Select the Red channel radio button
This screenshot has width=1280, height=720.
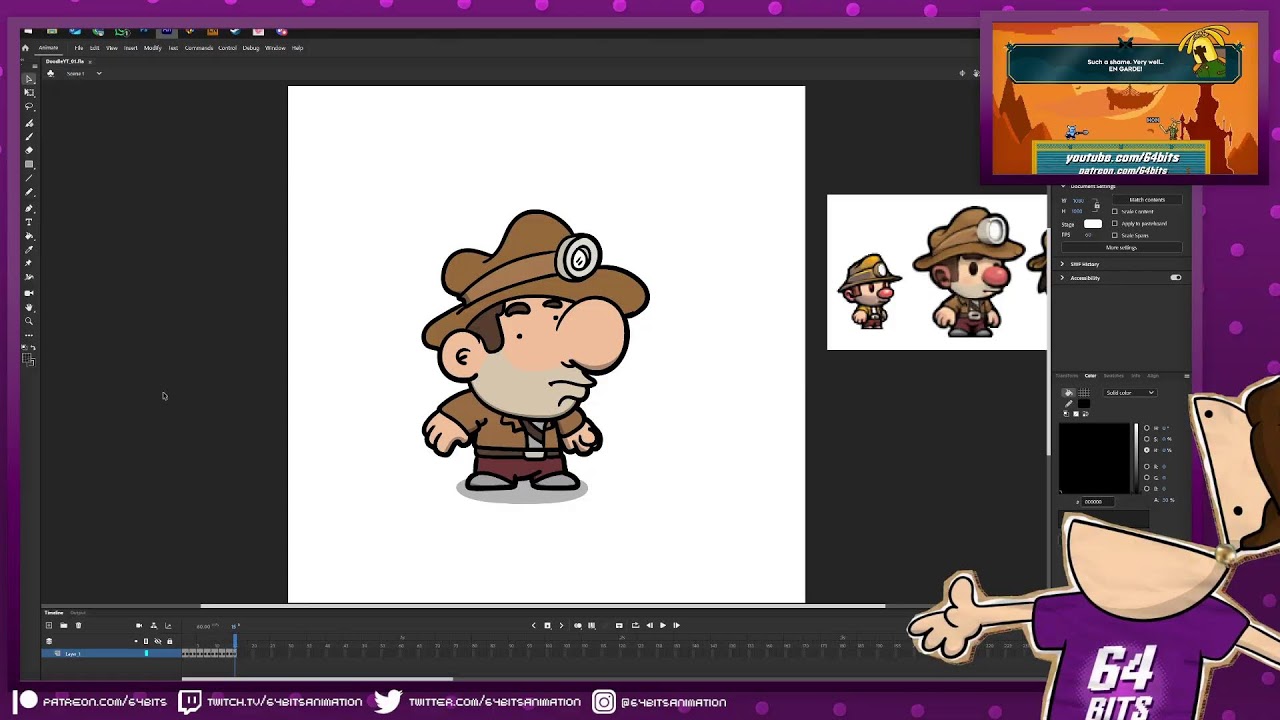[x=1147, y=467]
